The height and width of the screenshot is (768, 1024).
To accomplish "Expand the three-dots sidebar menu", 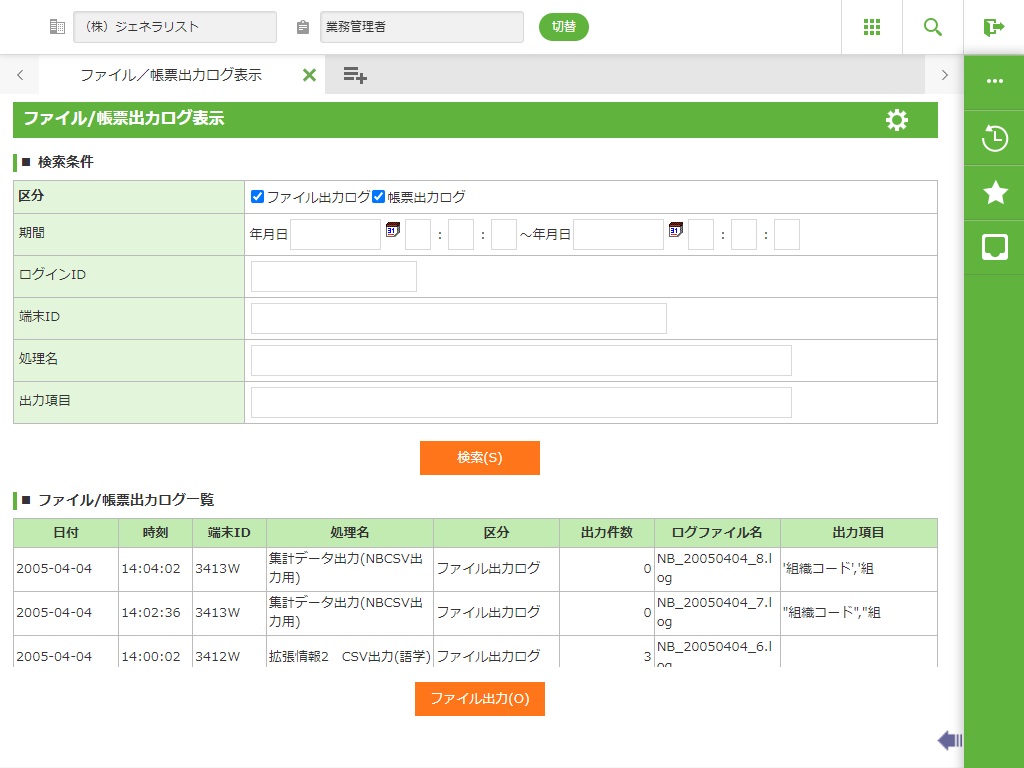I will [x=995, y=81].
